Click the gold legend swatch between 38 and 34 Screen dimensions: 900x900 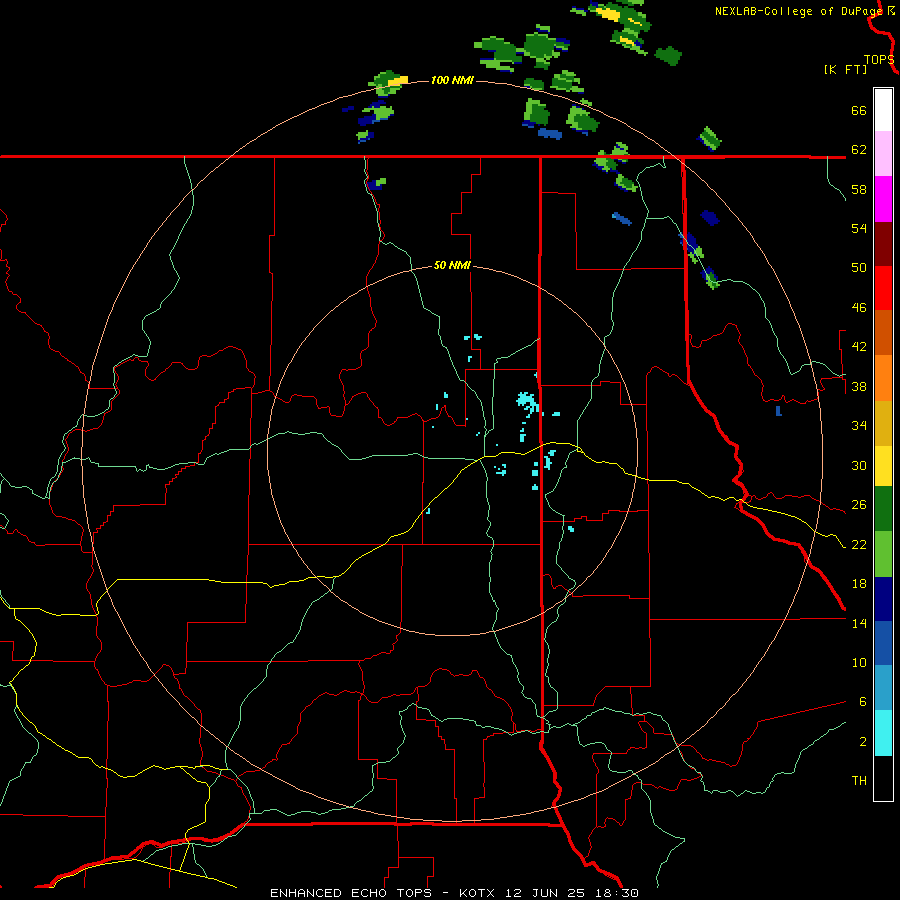(883, 423)
